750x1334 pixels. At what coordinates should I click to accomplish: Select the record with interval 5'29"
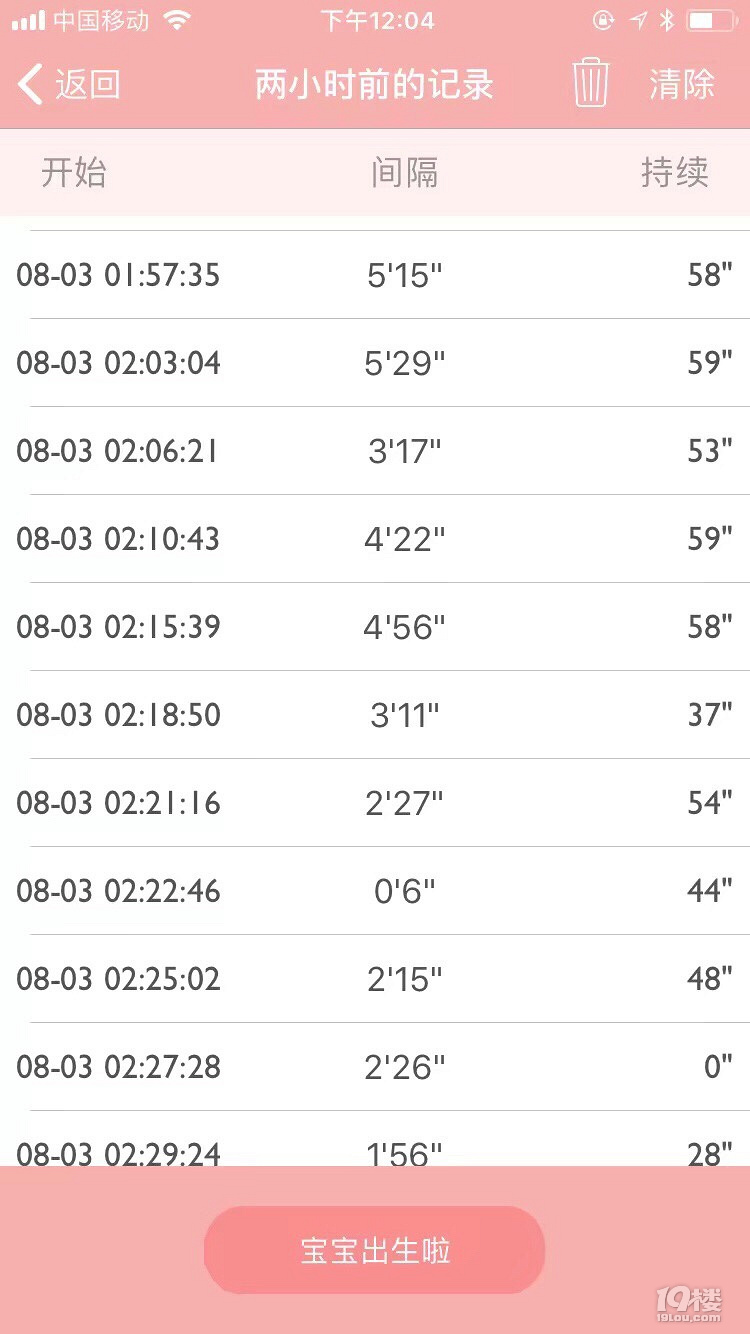point(375,363)
